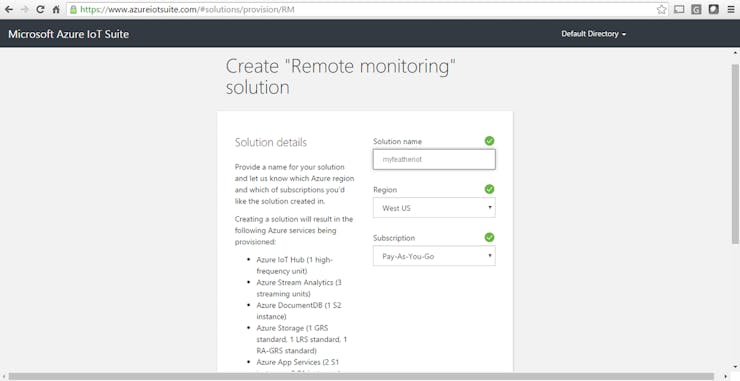The image size is (740, 381).
Task: Click the 'Create "Remote monitoring" solution' heading
Action: click(x=341, y=76)
